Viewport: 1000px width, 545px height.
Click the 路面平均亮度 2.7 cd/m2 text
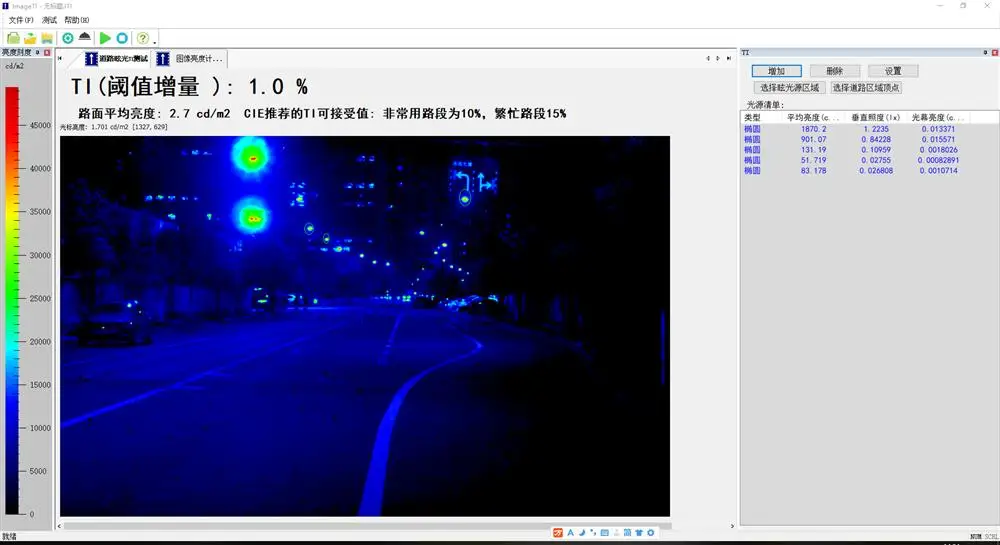(154, 113)
